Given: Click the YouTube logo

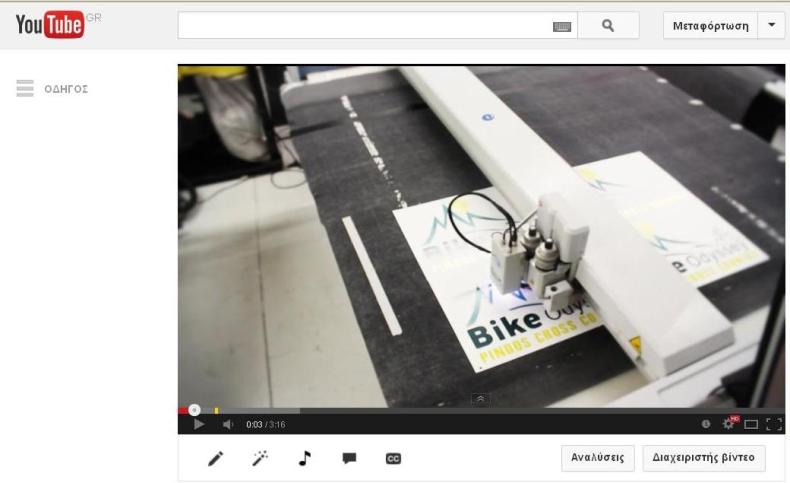Looking at the screenshot, I should 49,25.
